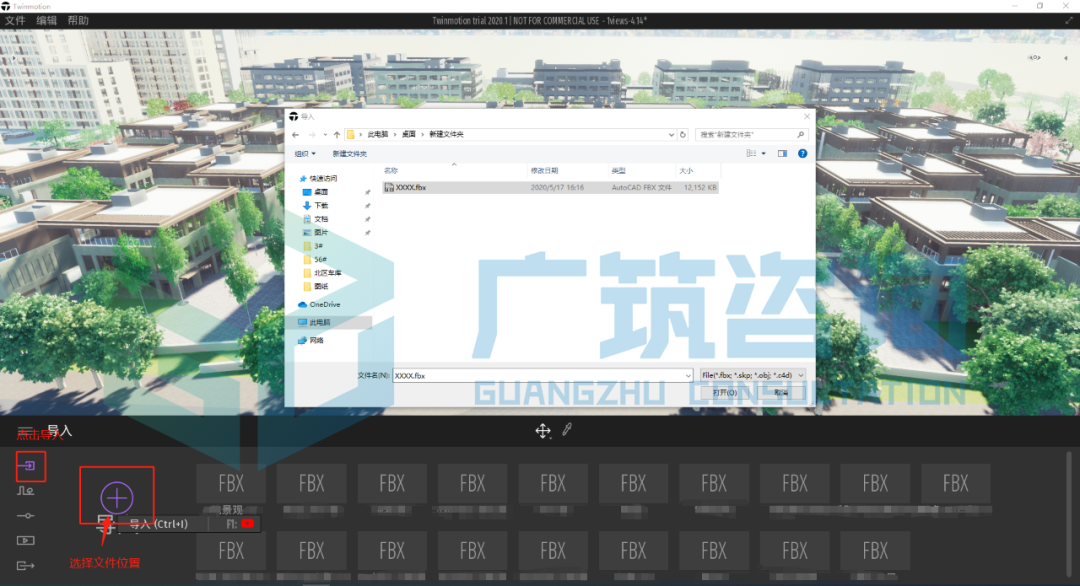Screen dimensions: 1080x586
Task: Open the 帮助 menu
Action: coord(78,21)
